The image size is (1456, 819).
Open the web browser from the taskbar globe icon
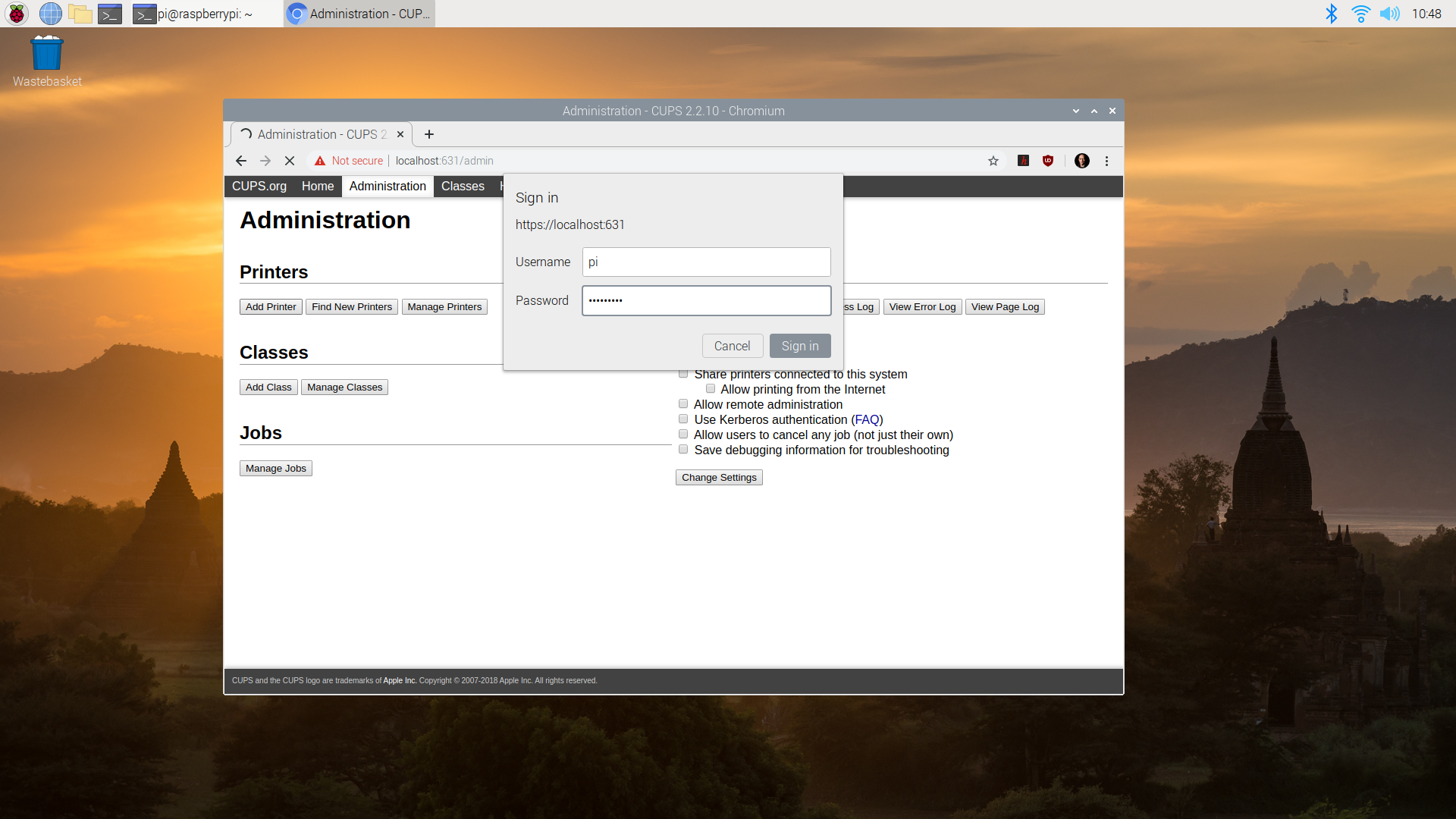50,13
